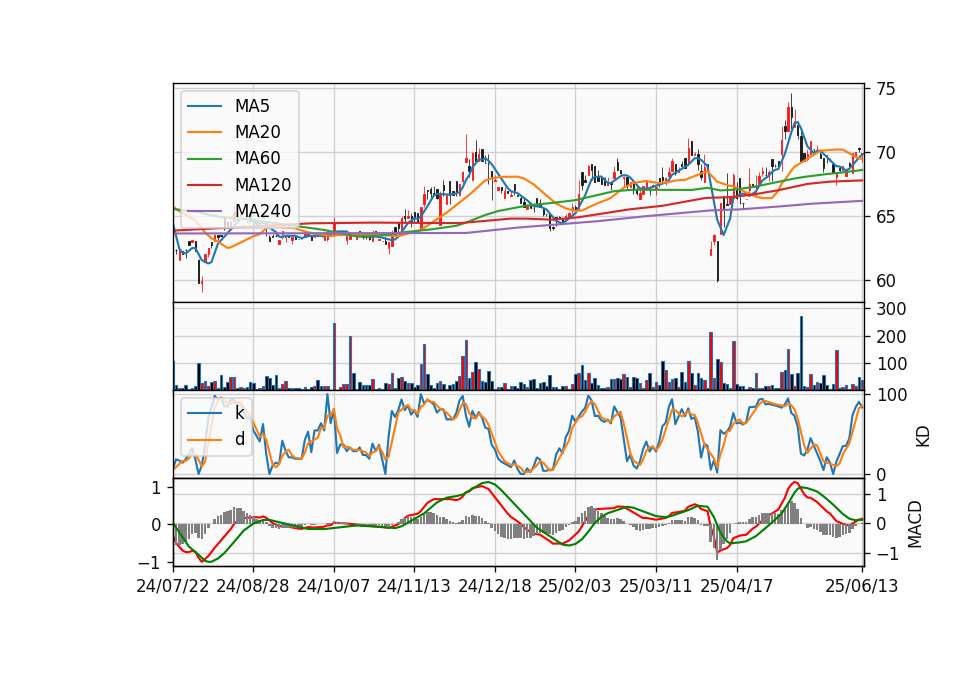Click the tallest volume bar near May 2025
Viewport: 960px width, 690px height.
[801, 353]
